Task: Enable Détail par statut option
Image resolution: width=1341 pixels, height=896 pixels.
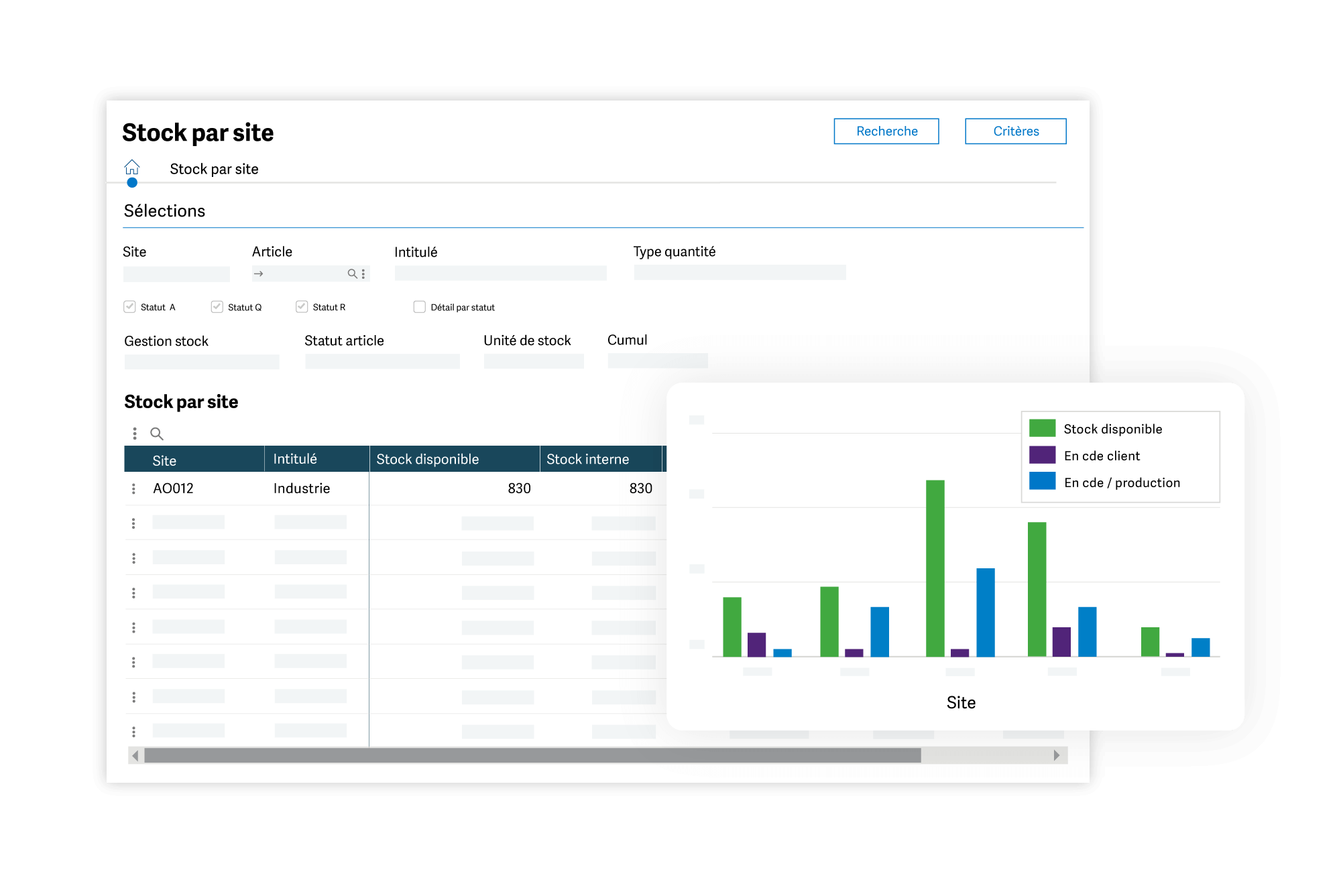Action: (420, 307)
